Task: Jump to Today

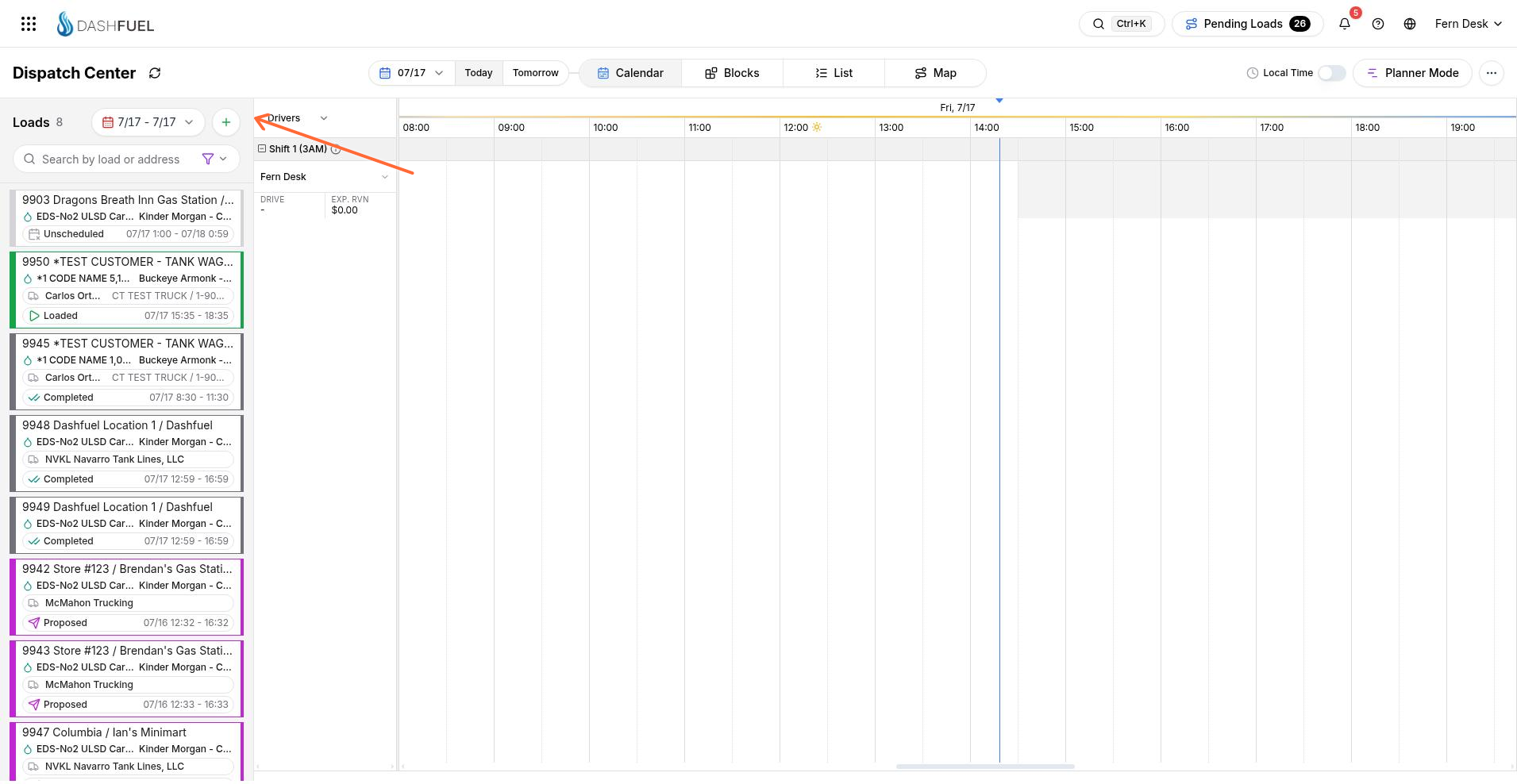Action: pyautogui.click(x=479, y=73)
